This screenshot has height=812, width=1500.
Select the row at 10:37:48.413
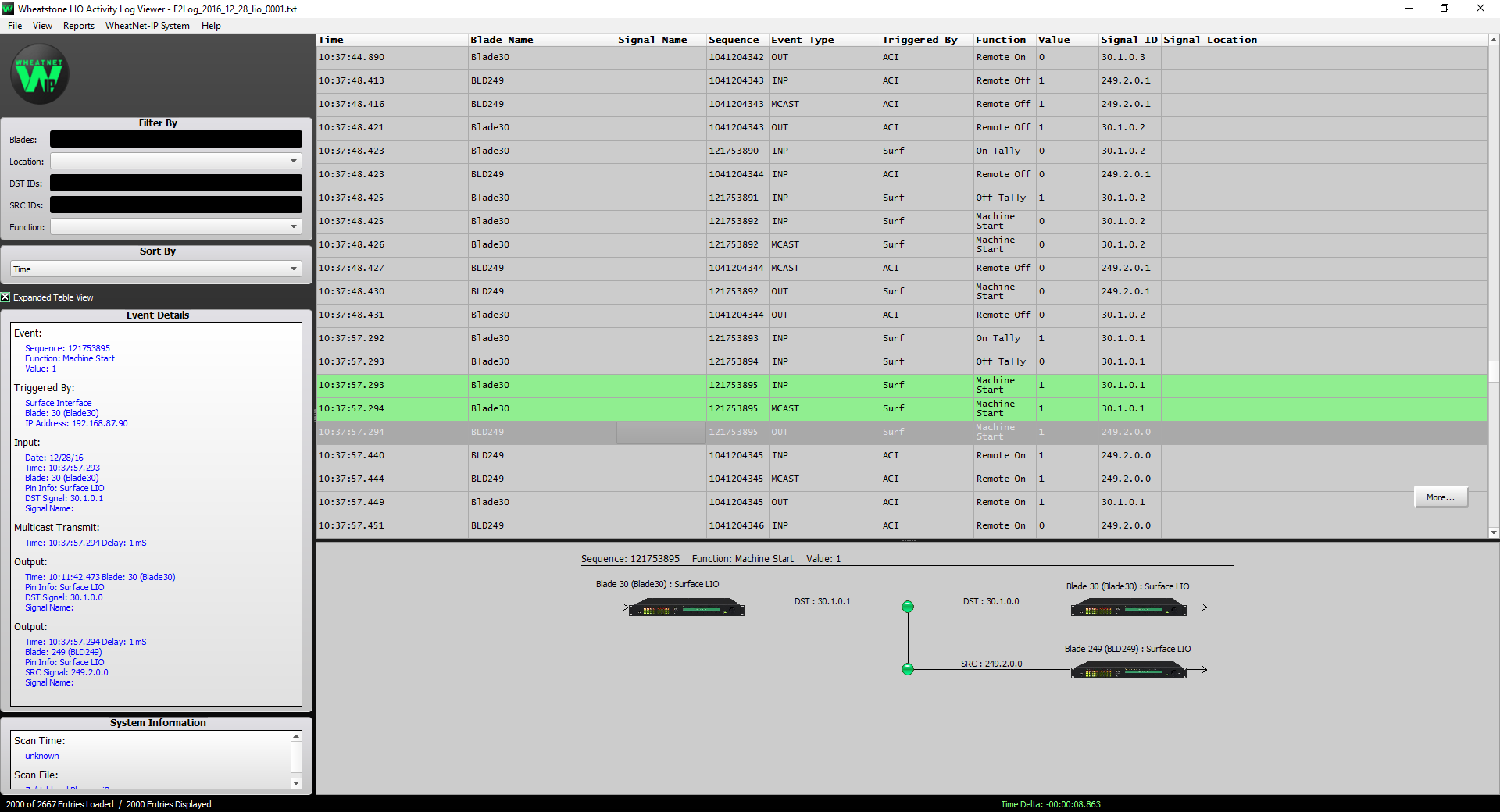click(x=902, y=81)
